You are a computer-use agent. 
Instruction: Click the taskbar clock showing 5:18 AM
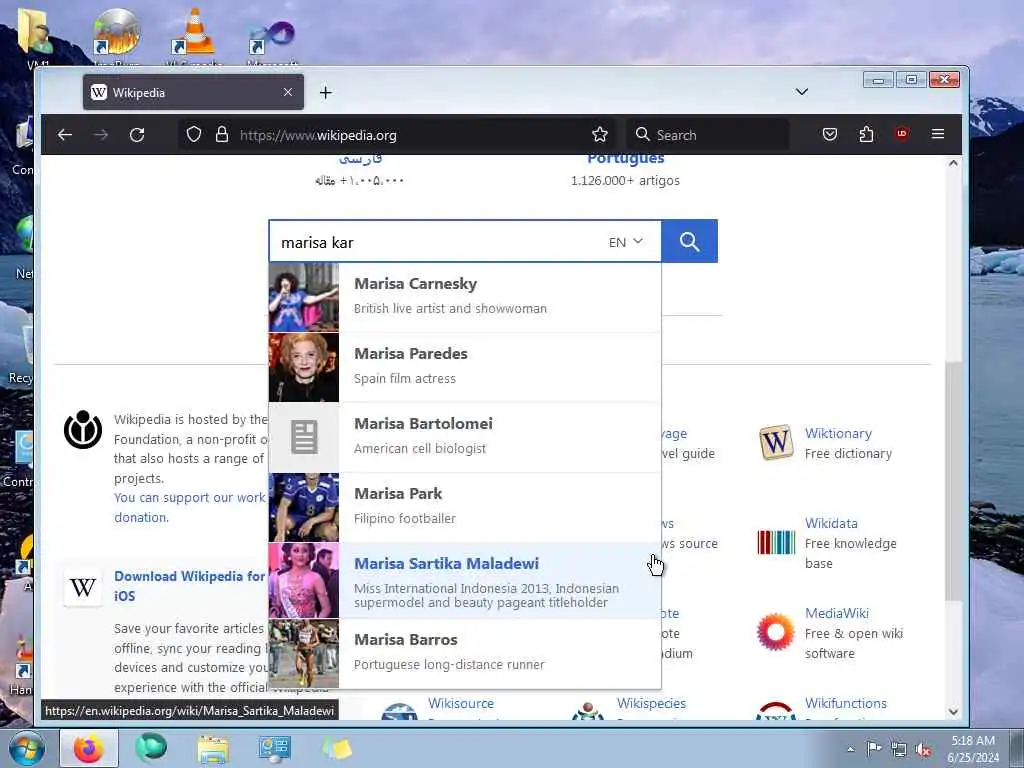click(973, 749)
